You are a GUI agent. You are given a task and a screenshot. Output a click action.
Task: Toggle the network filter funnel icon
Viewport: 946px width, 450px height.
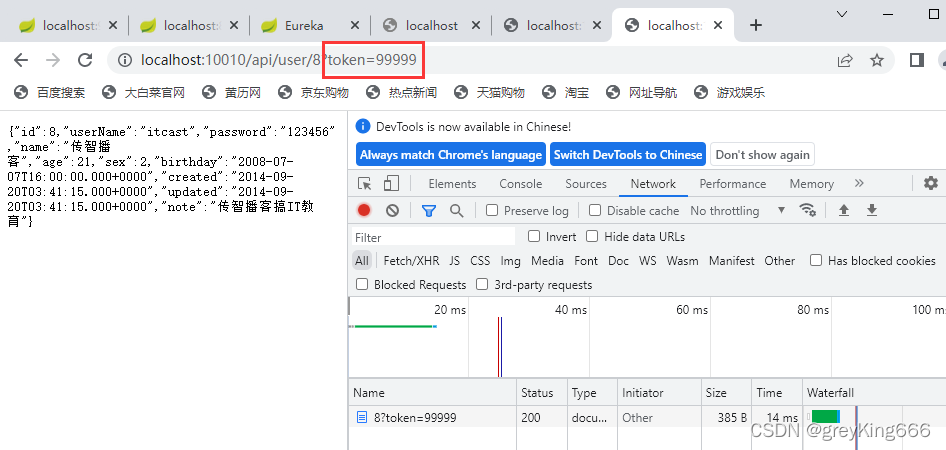tap(429, 210)
